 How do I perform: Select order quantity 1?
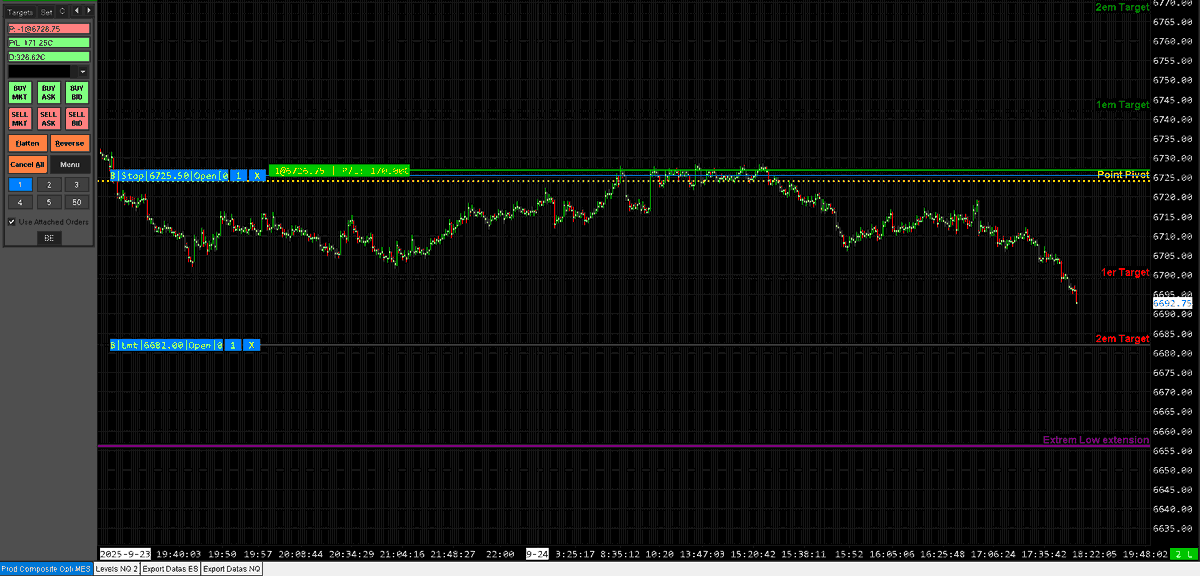coord(20,185)
